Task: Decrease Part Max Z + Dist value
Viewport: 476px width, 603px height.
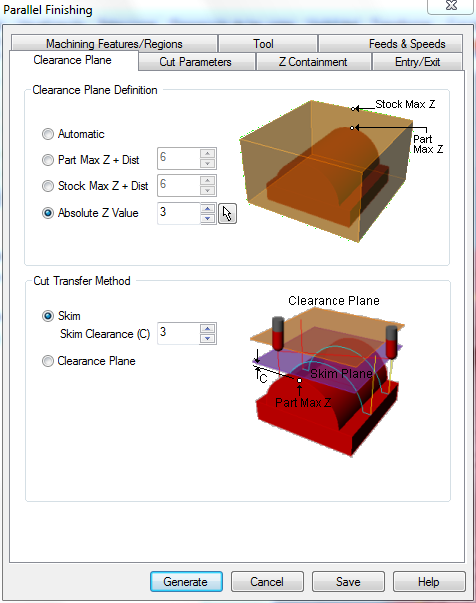Action: tap(208, 163)
